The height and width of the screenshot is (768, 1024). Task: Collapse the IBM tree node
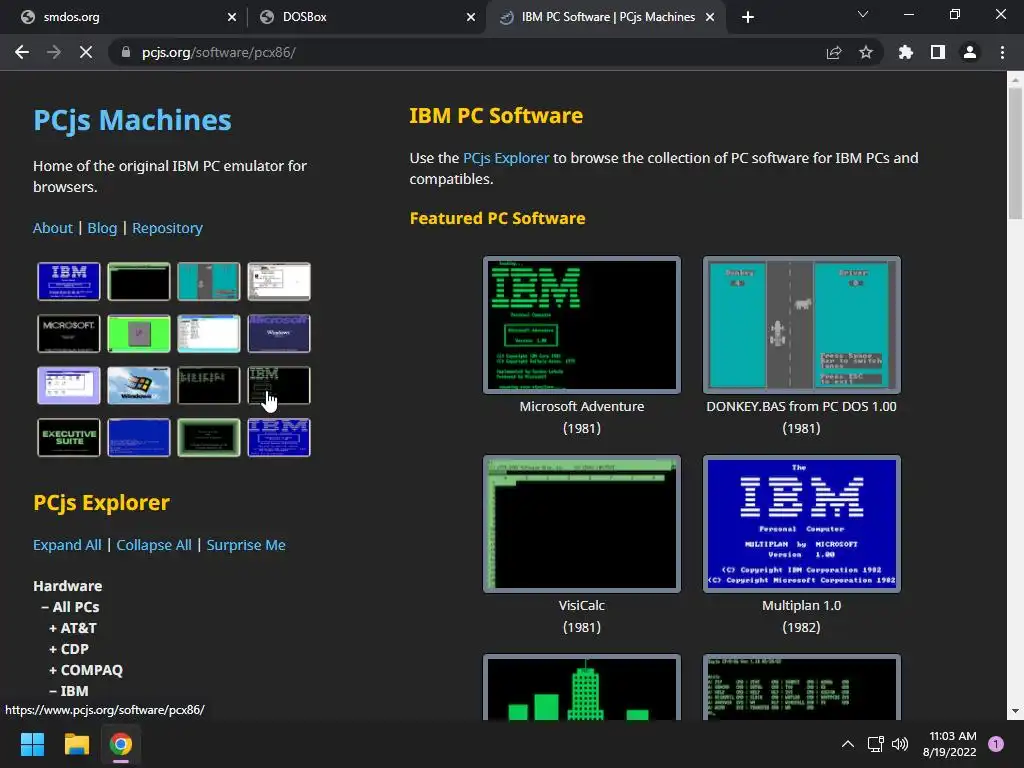click(x=69, y=690)
